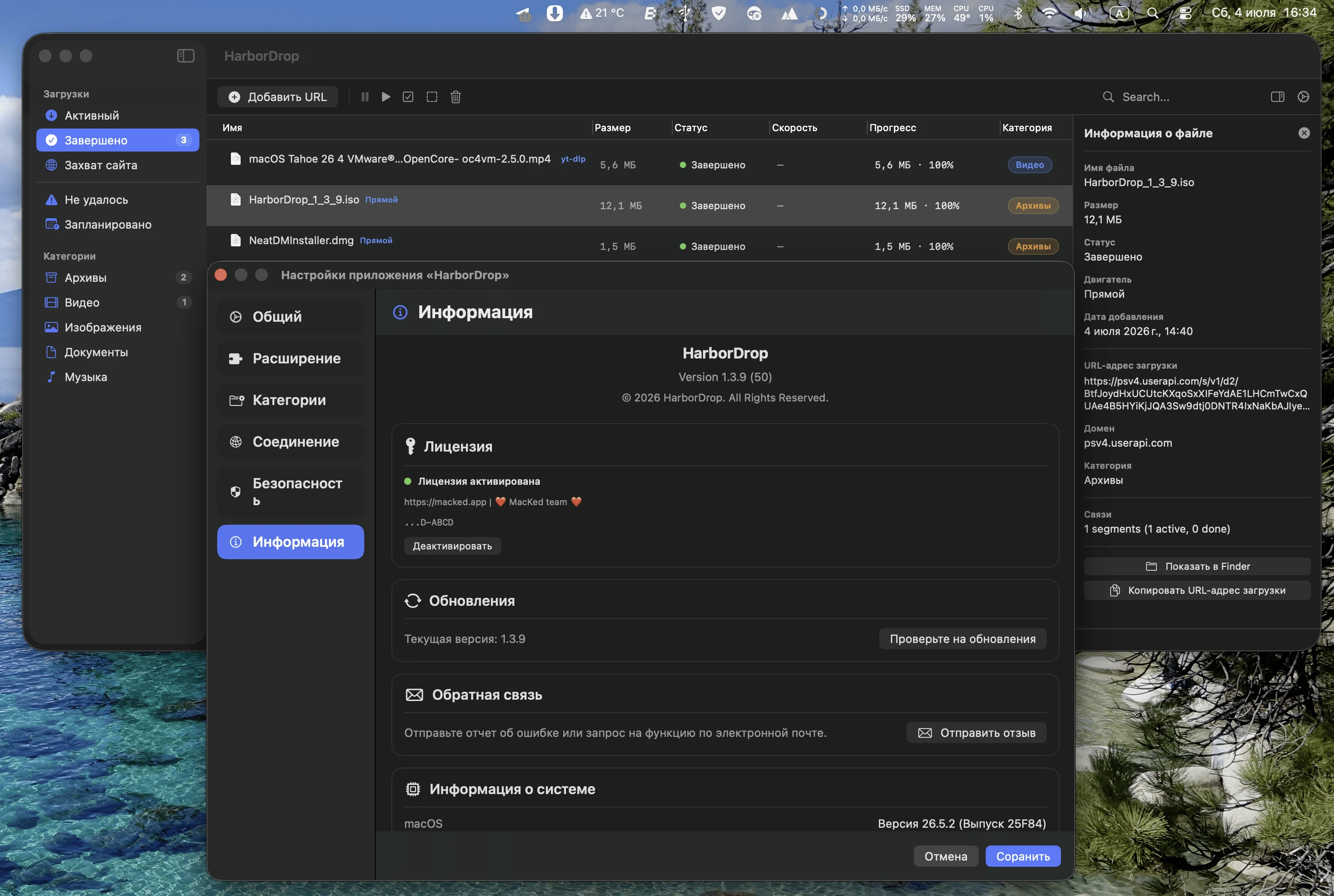Open the Wi-Fi menu bar icon
The width and height of the screenshot is (1334, 896).
[1049, 12]
